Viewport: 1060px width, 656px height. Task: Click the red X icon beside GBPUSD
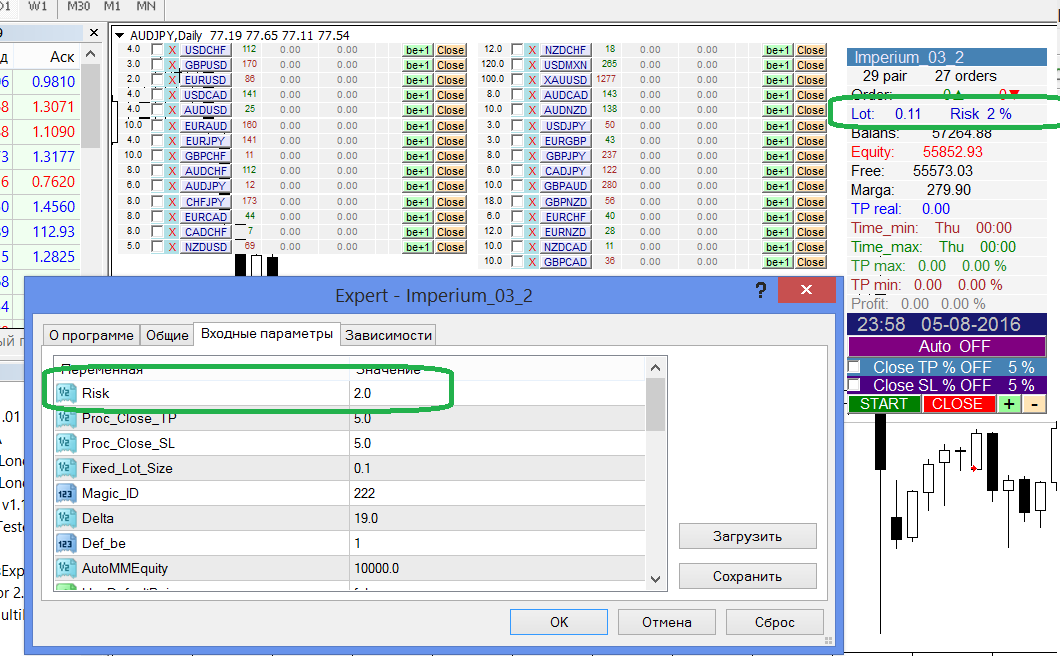pyautogui.click(x=172, y=65)
